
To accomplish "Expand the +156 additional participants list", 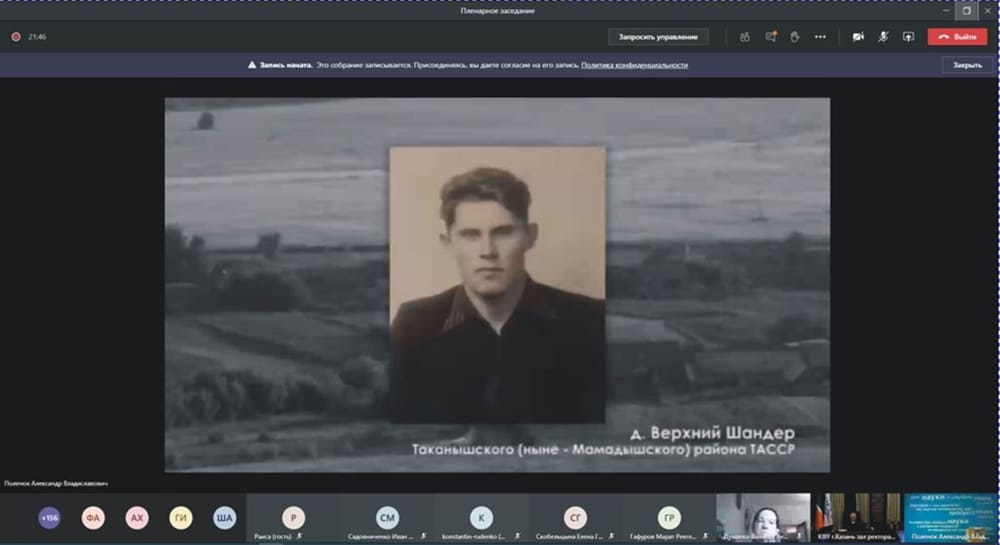I will coord(49,518).
